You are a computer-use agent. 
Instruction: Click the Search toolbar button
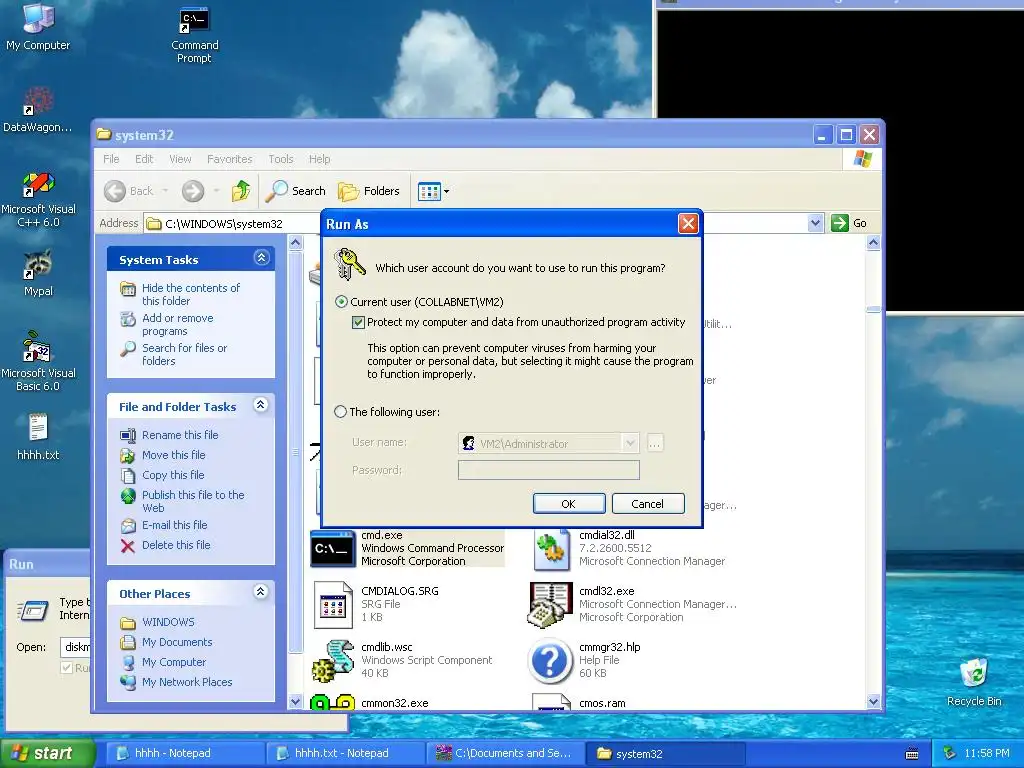[x=296, y=191]
